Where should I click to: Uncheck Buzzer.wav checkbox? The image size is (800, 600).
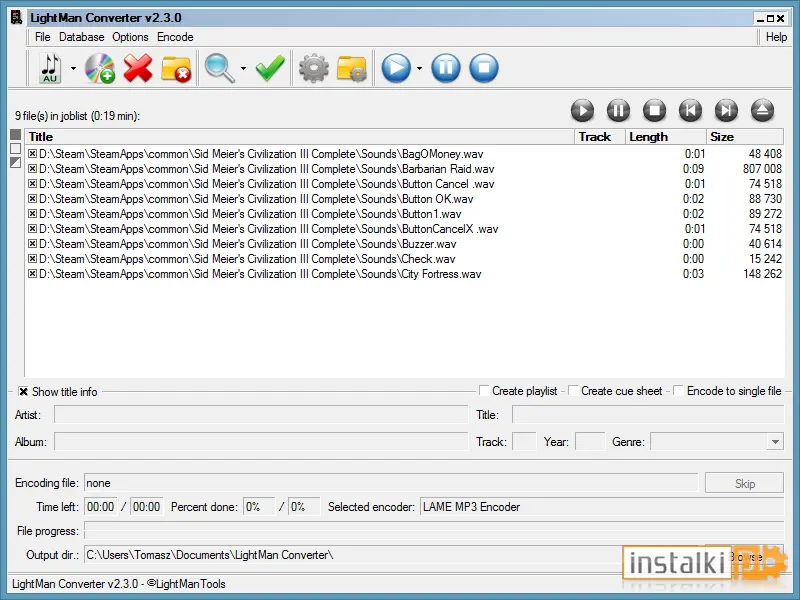[32, 244]
